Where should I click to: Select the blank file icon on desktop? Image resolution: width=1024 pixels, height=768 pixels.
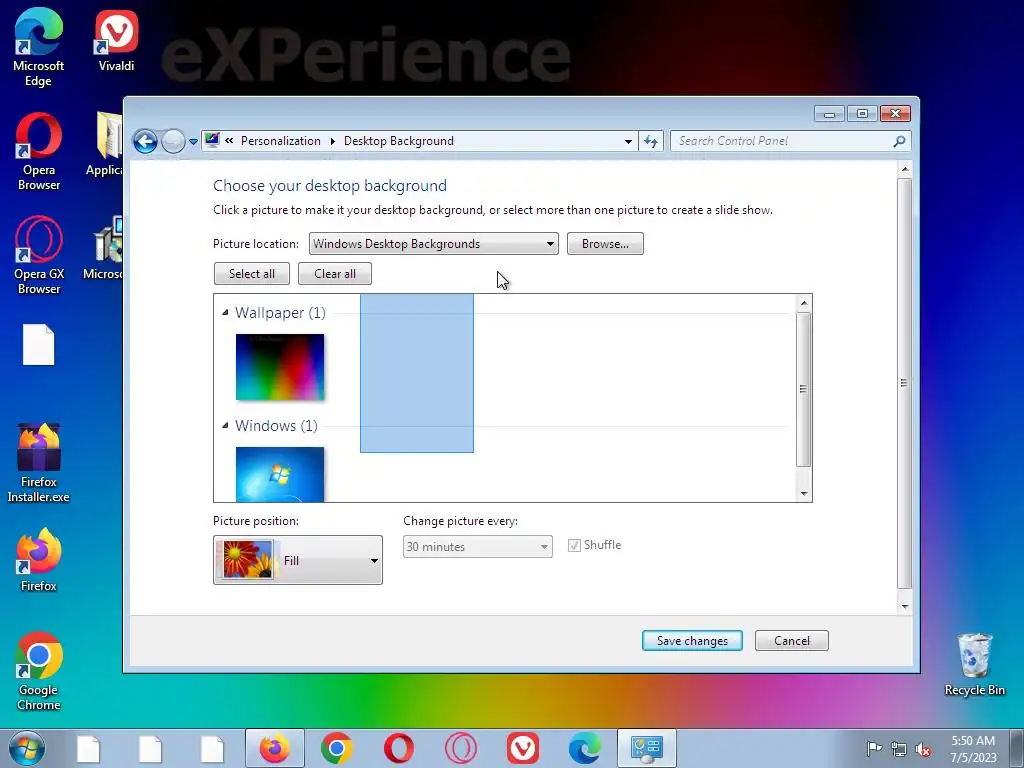(39, 344)
